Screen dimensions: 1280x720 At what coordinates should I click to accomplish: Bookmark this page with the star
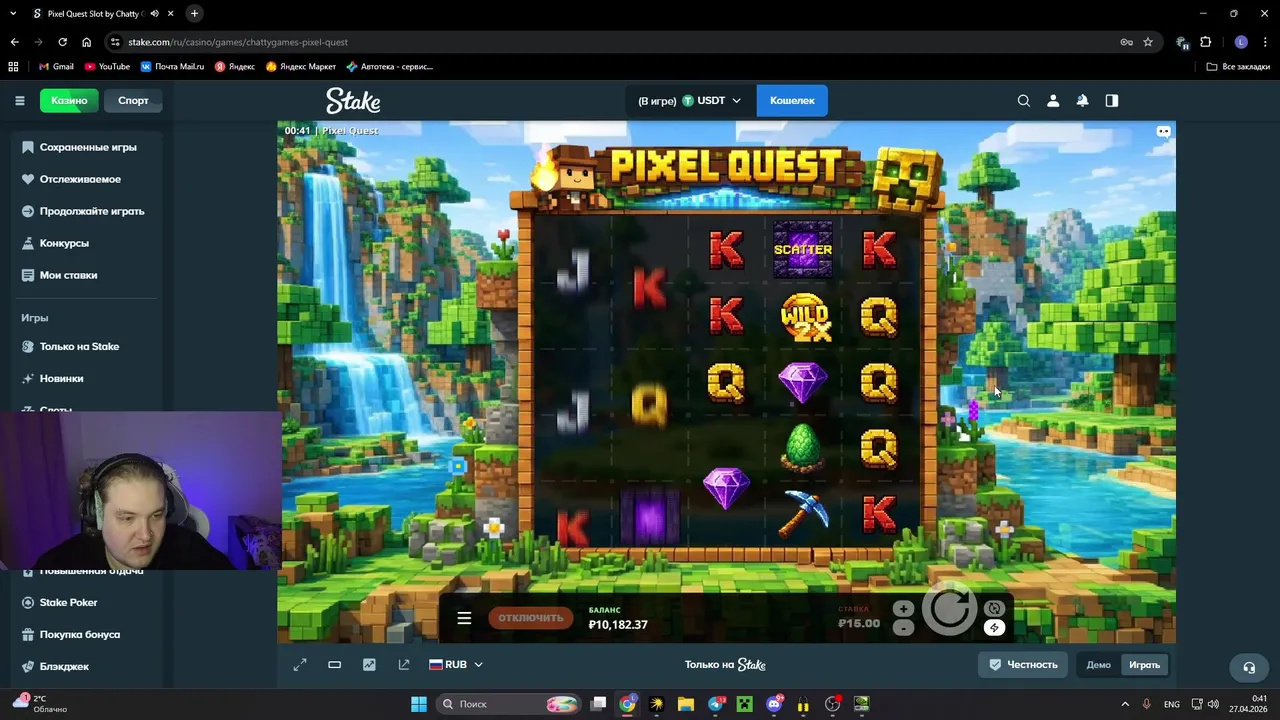coord(1148,42)
